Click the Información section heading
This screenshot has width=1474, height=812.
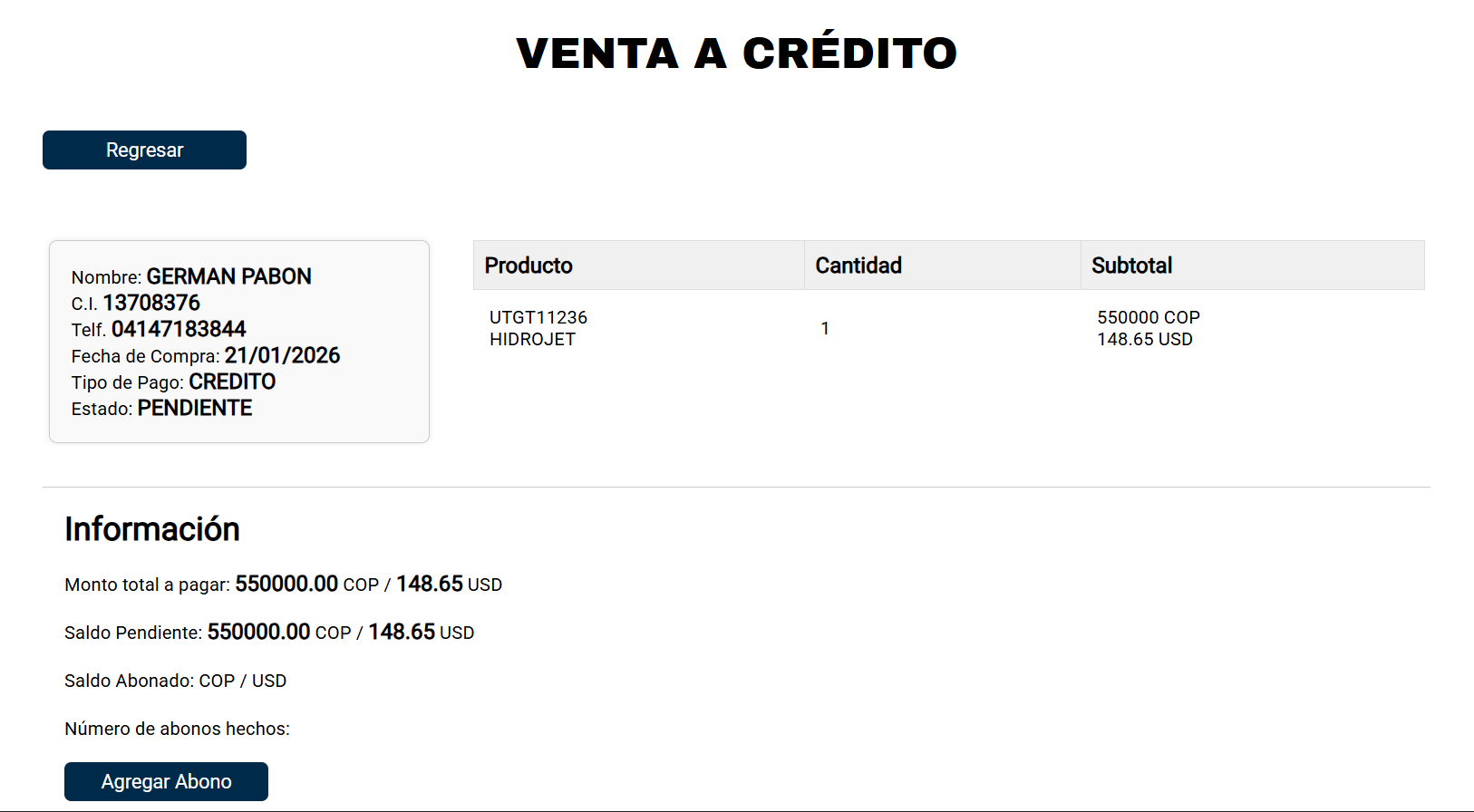tap(152, 529)
